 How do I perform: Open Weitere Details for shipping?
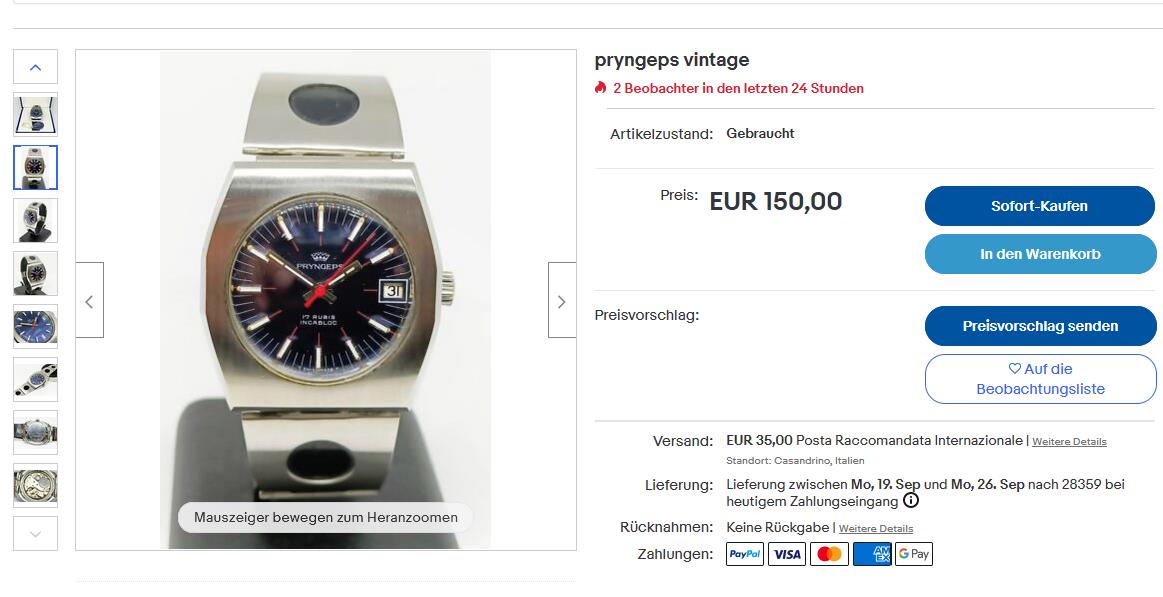click(1069, 441)
